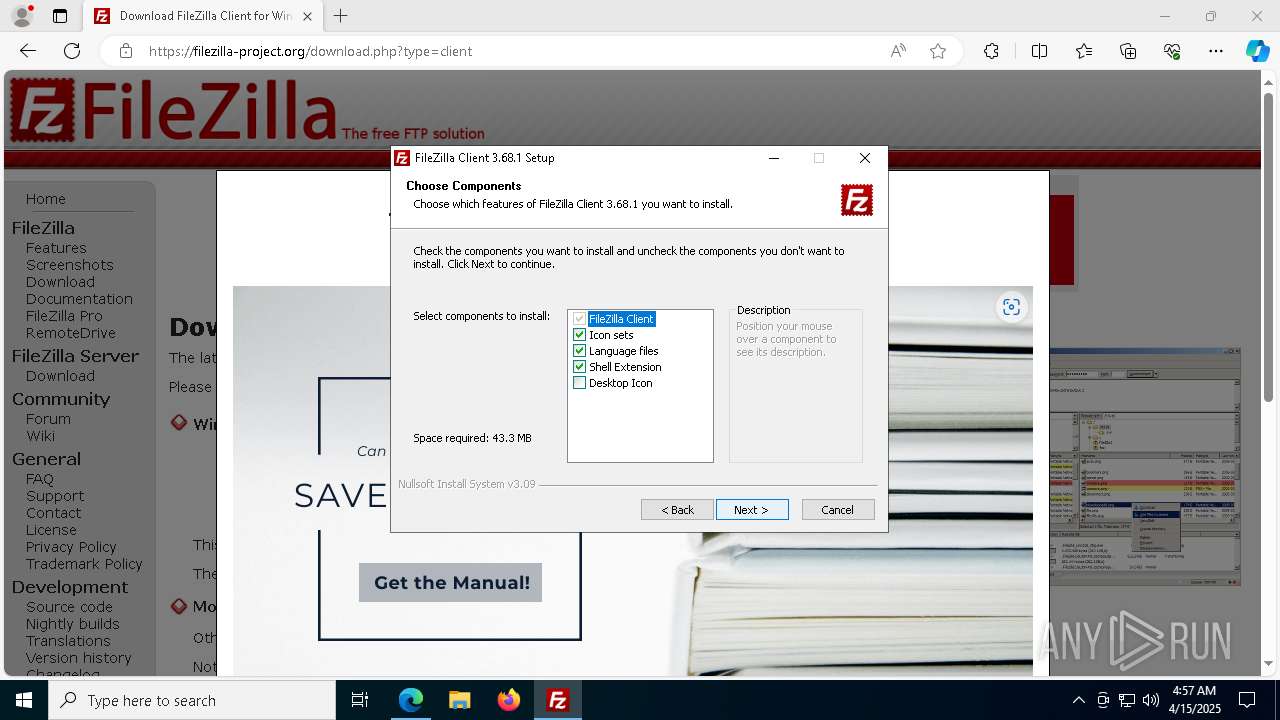The height and width of the screenshot is (720, 1280).
Task: Toggle Shell Extension component checkbox
Action: tap(579, 367)
